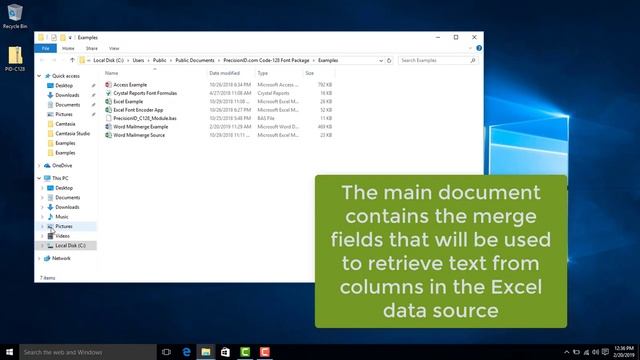This screenshot has height=360, width=640.
Task: Click the back navigation arrow
Action: pyautogui.click(x=42, y=60)
